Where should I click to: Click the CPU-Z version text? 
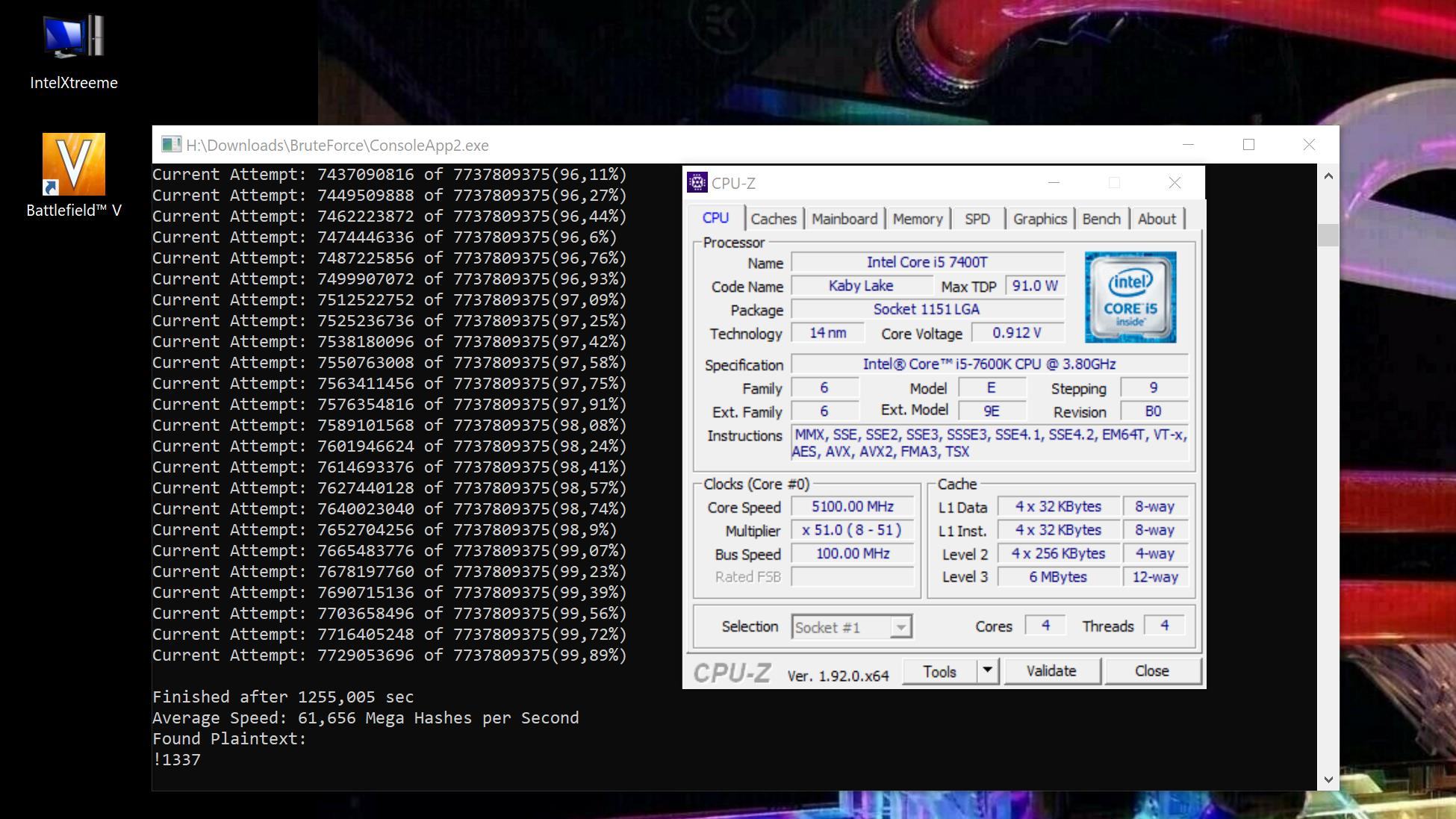(x=838, y=676)
